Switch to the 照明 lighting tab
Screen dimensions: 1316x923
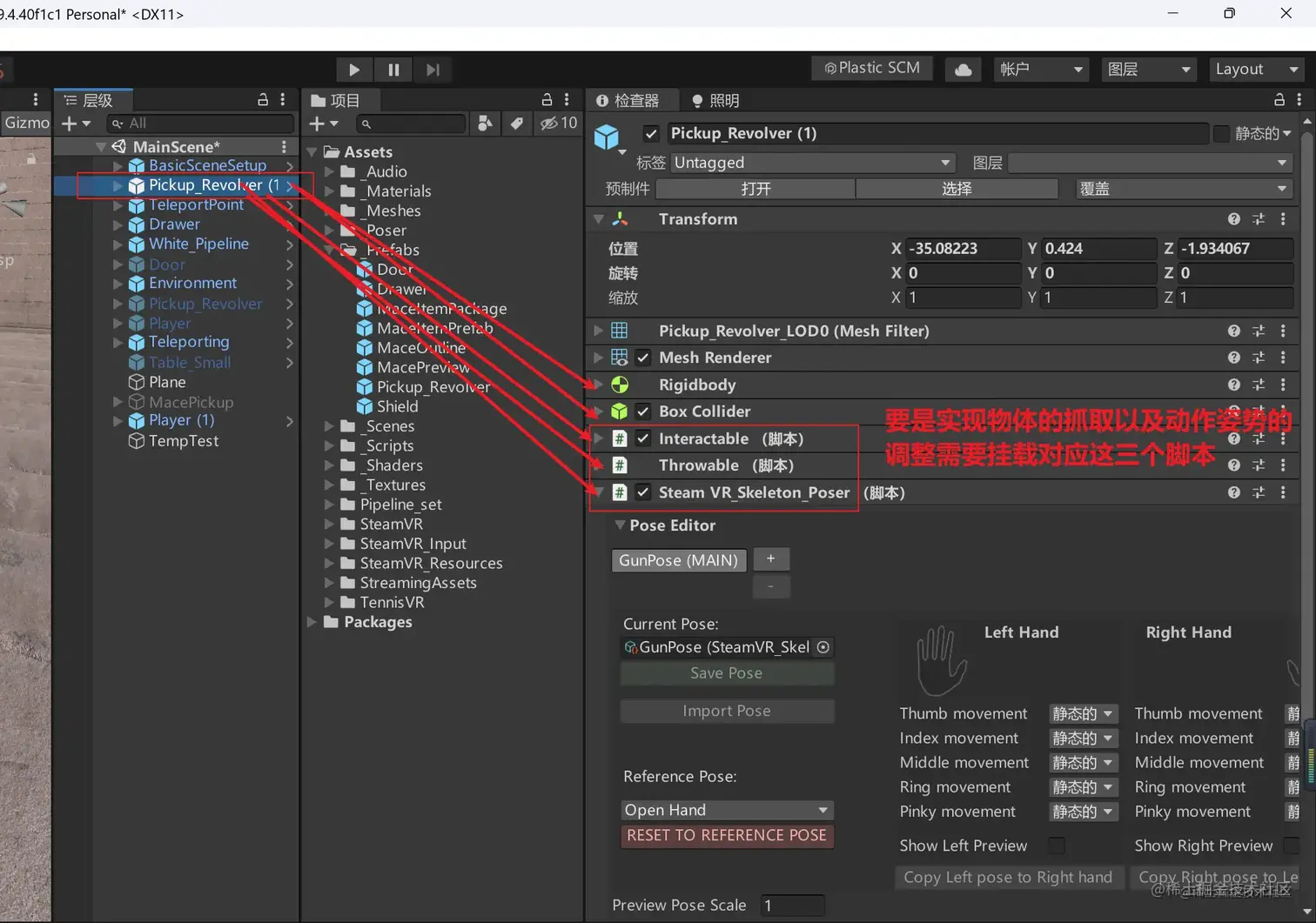715,100
